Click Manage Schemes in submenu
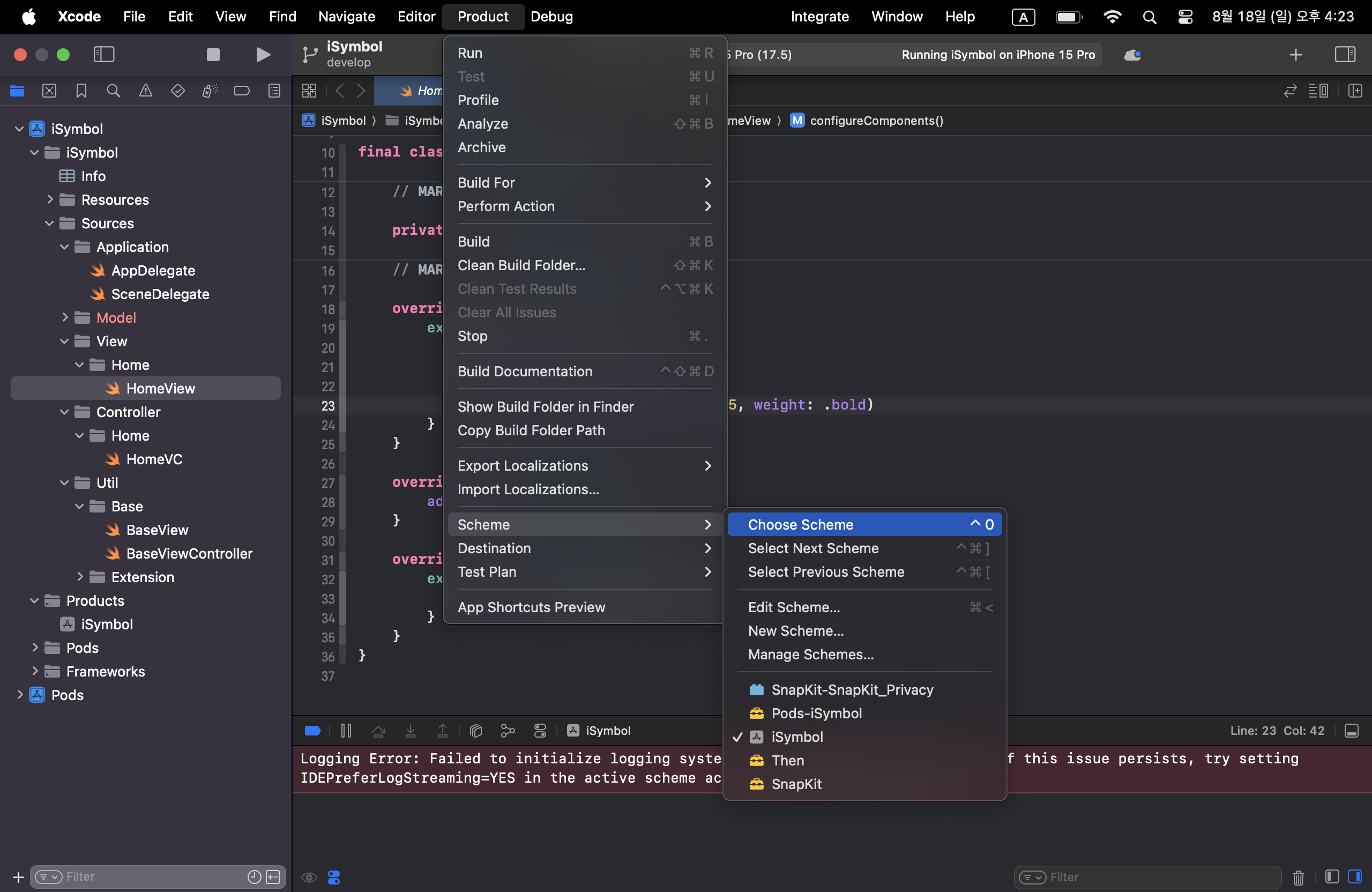The image size is (1372, 892). pyautogui.click(x=811, y=654)
